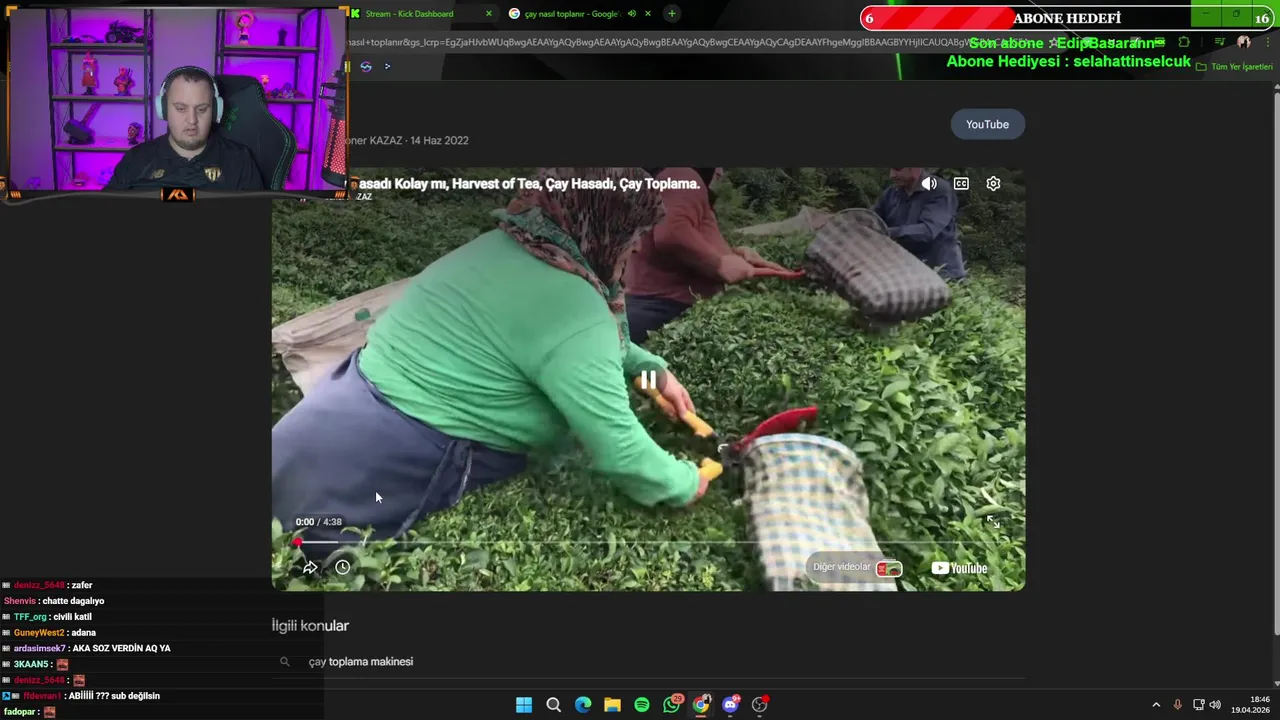1280x720 pixels.
Task: Seek on the video progress bar
Action: pyautogui.click(x=648, y=542)
